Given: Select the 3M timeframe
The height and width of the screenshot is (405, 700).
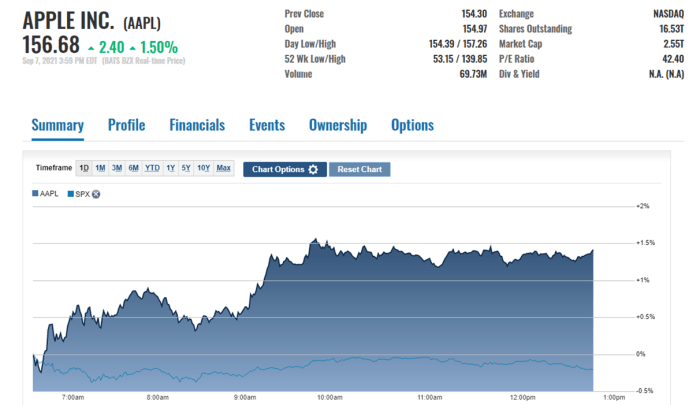Looking at the screenshot, I should (x=117, y=168).
